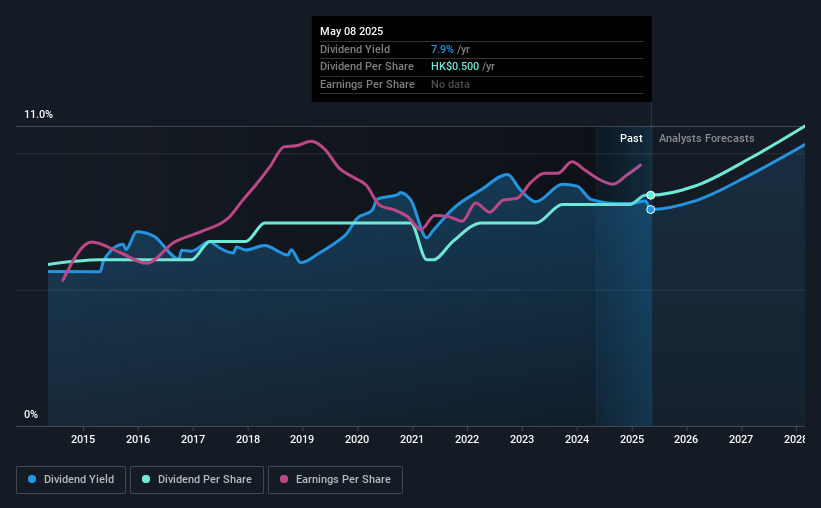Click the 'Dividend Per Share' row label in tooltip

point(367,67)
